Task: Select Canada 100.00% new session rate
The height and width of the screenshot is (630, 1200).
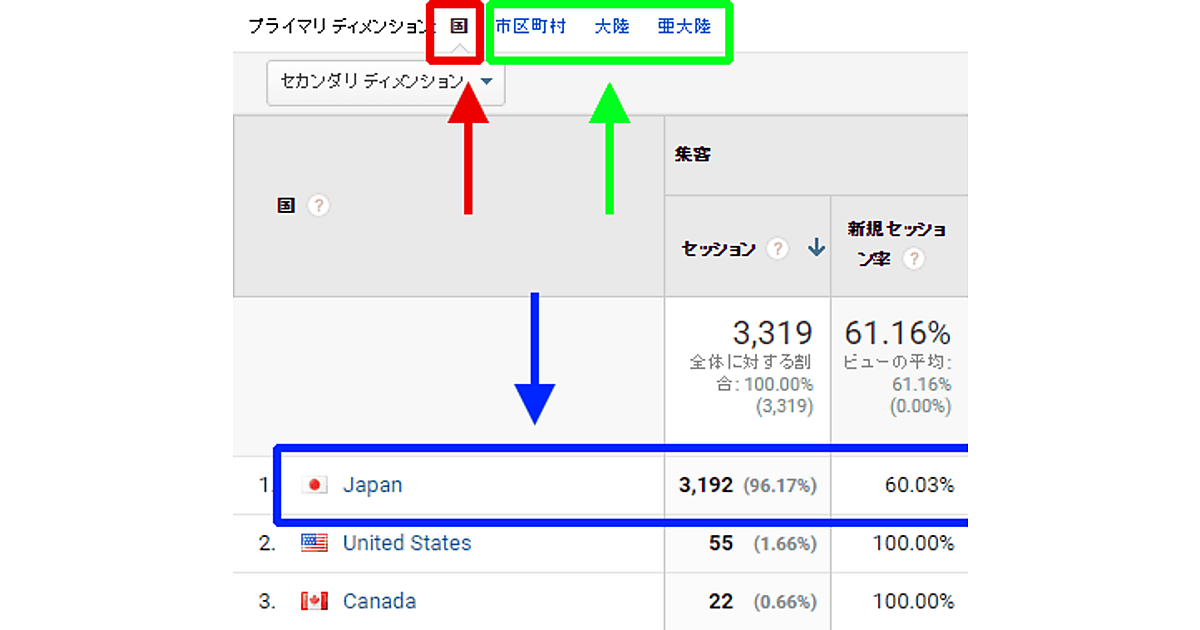Action: (913, 601)
